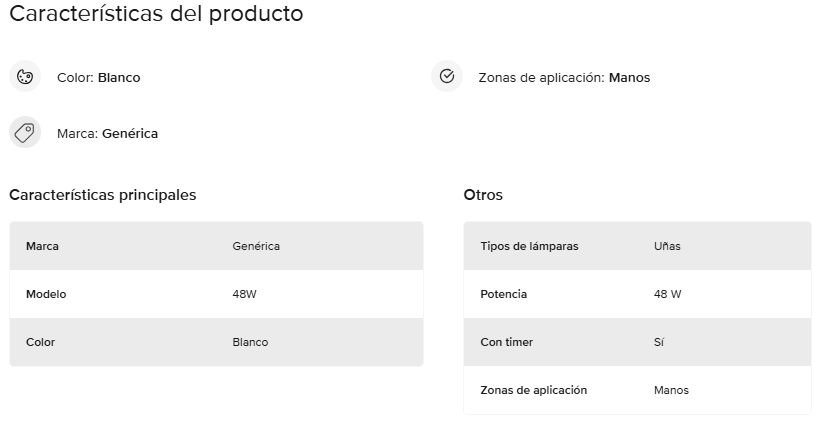The height and width of the screenshot is (421, 819).
Task: Select the Color: Blanco text
Action: pyautogui.click(x=99, y=77)
